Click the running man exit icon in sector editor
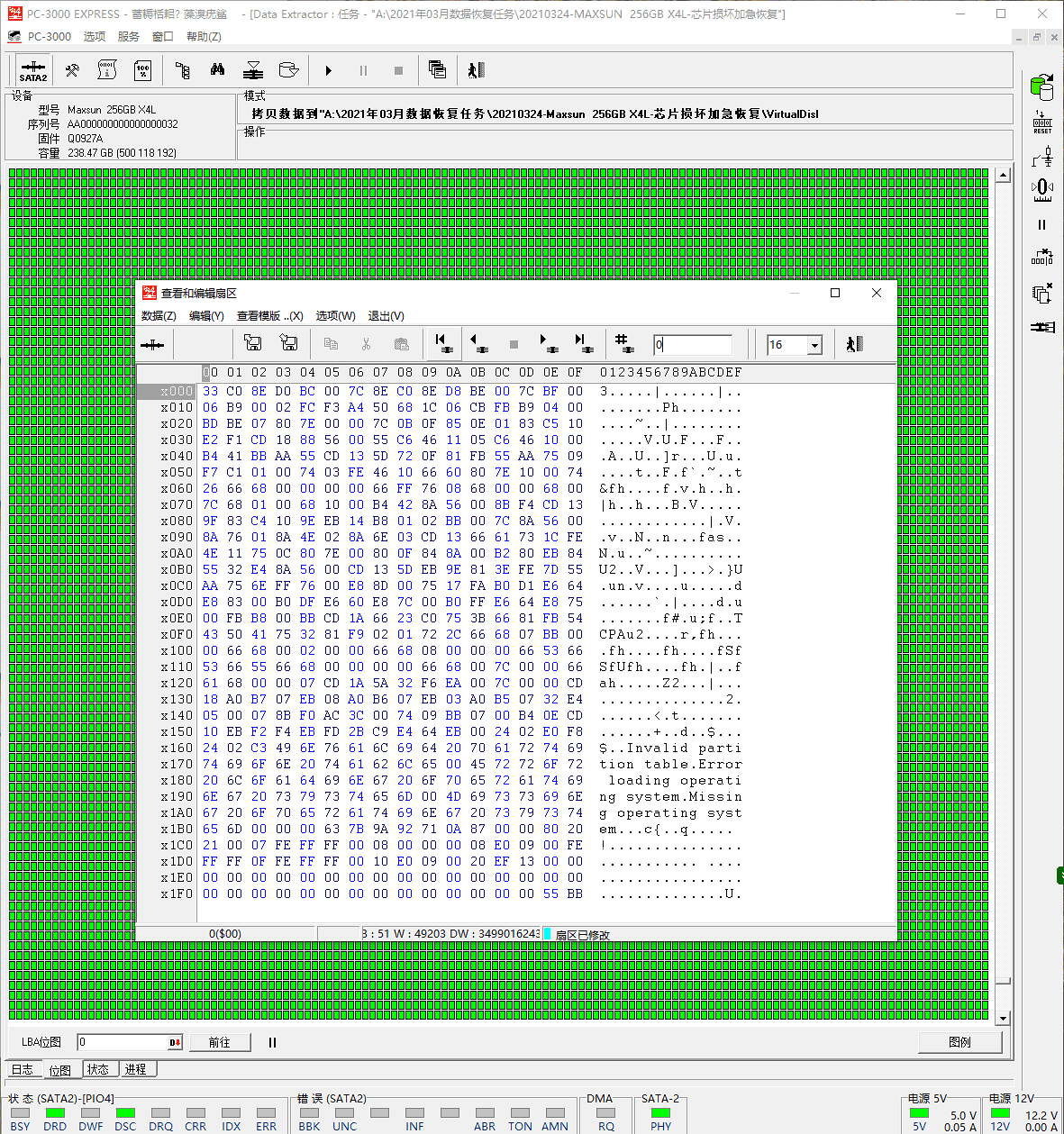This screenshot has height=1134, width=1064. pos(854,344)
